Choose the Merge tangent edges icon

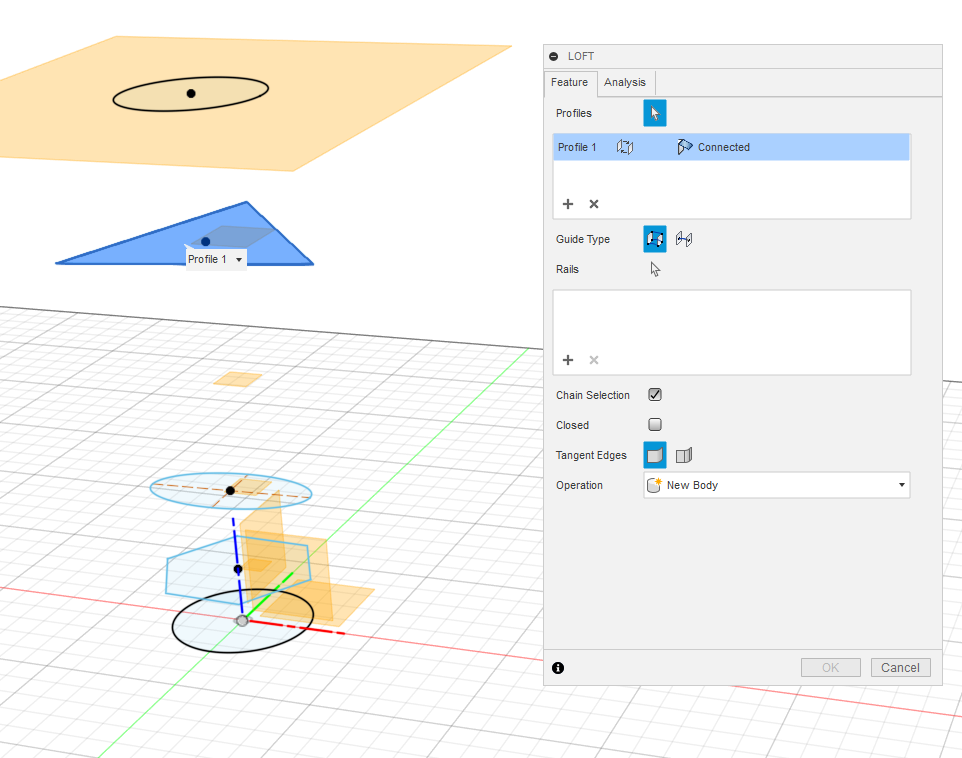click(654, 455)
